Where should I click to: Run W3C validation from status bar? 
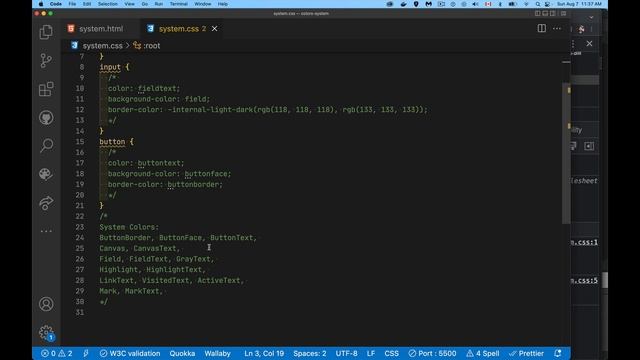tap(130, 353)
